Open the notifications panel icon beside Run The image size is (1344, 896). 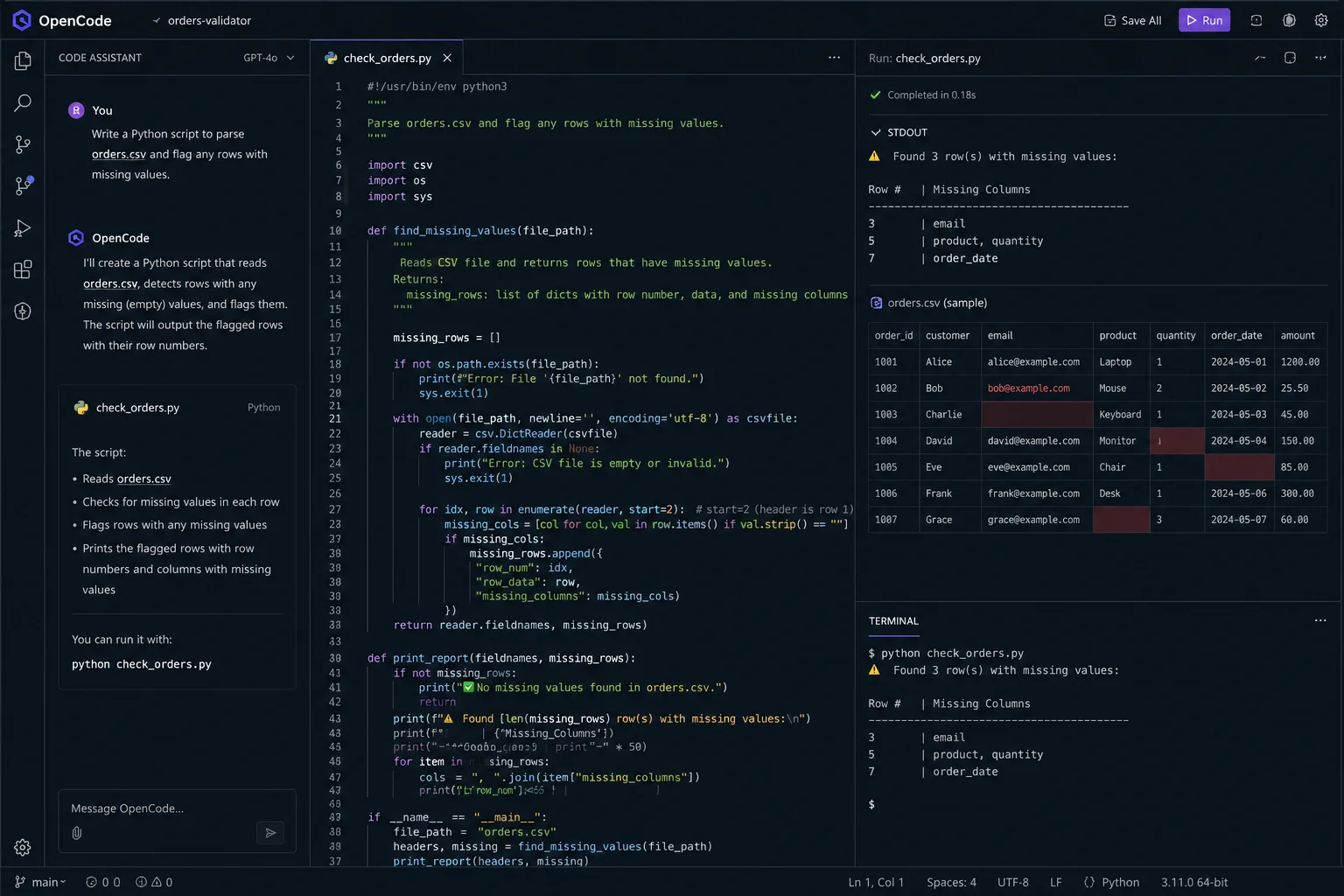click(x=1256, y=20)
